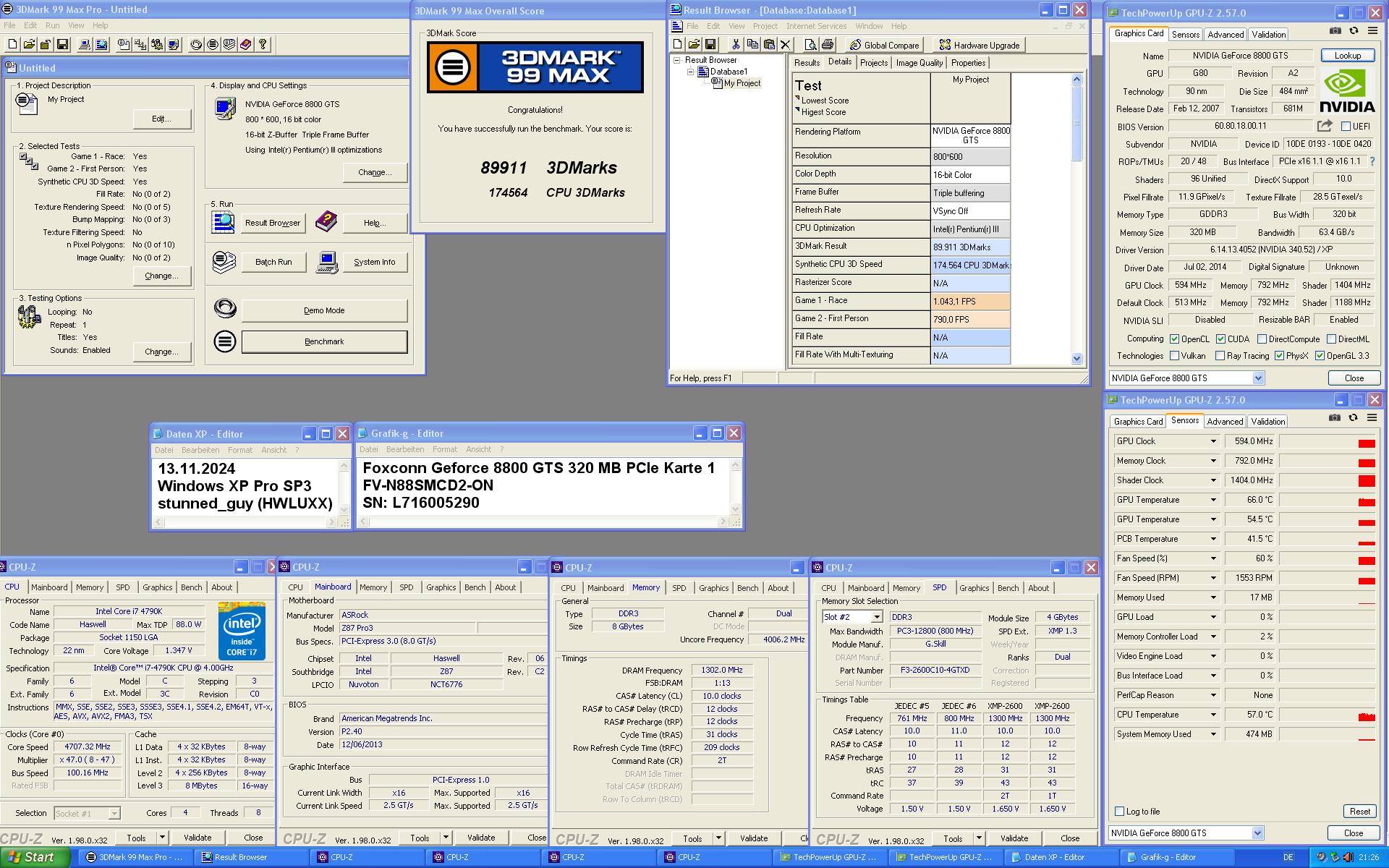This screenshot has height=868, width=1389.
Task: Click the Copy icon in Result Browser toolbar
Action: pos(752,45)
